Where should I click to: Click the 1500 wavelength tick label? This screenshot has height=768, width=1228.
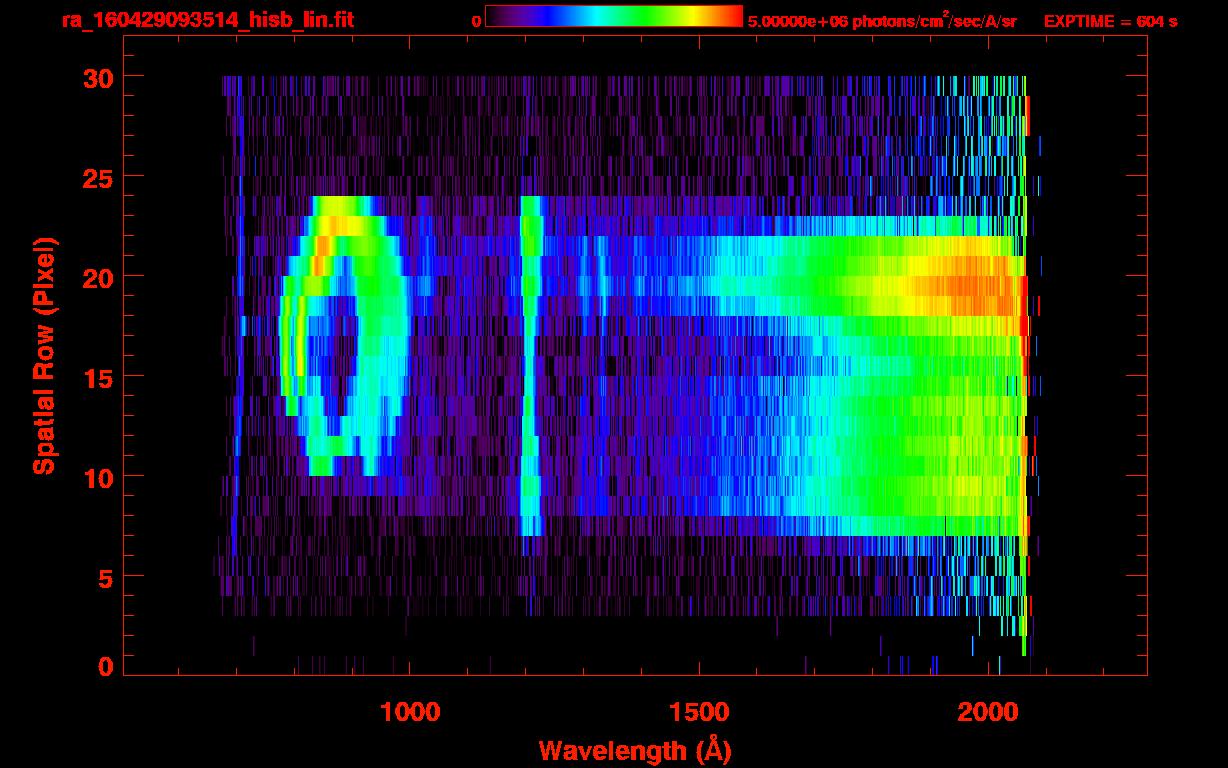(x=699, y=712)
